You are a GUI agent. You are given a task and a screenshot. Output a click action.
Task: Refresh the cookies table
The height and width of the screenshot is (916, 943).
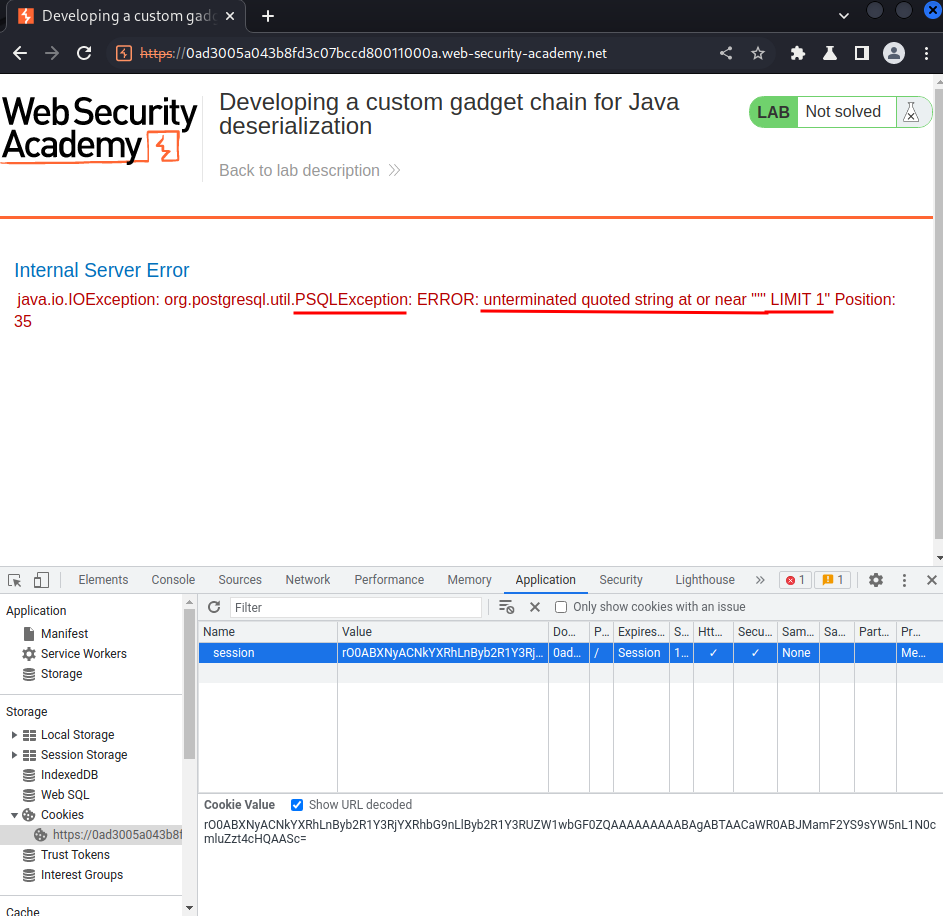click(214, 607)
